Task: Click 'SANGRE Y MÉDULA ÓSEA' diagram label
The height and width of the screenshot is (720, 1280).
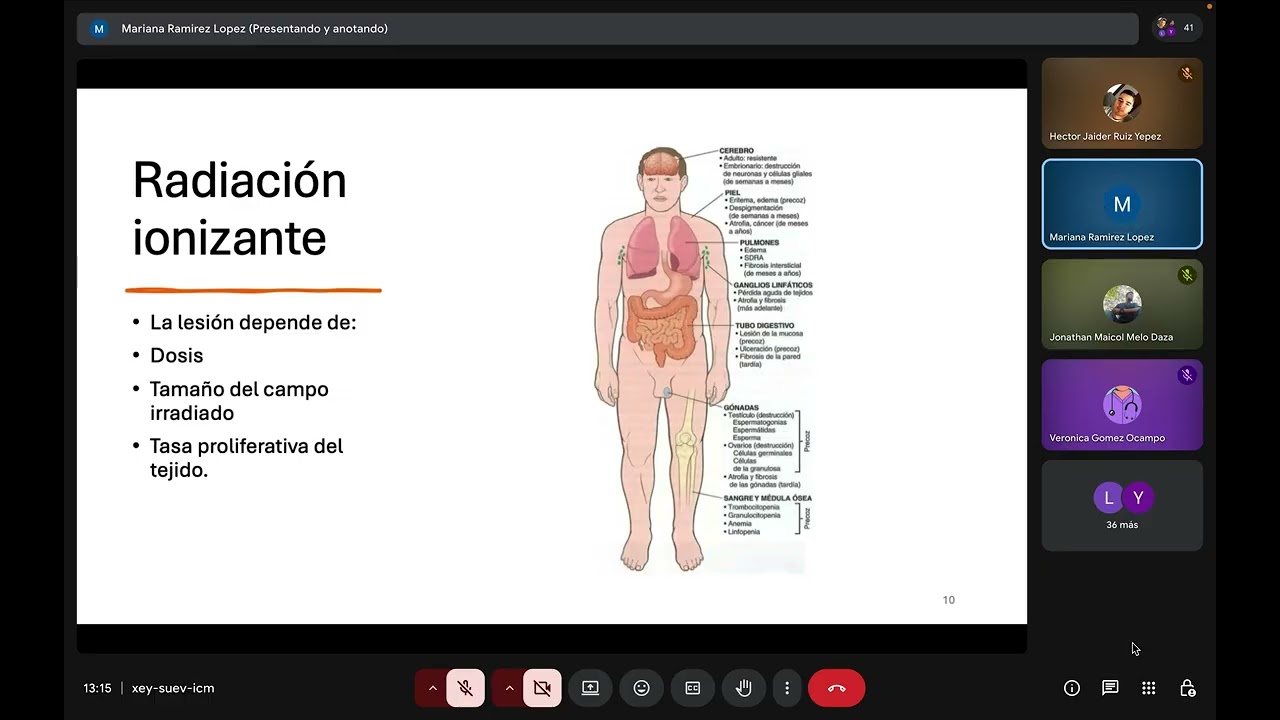Action: [768, 497]
